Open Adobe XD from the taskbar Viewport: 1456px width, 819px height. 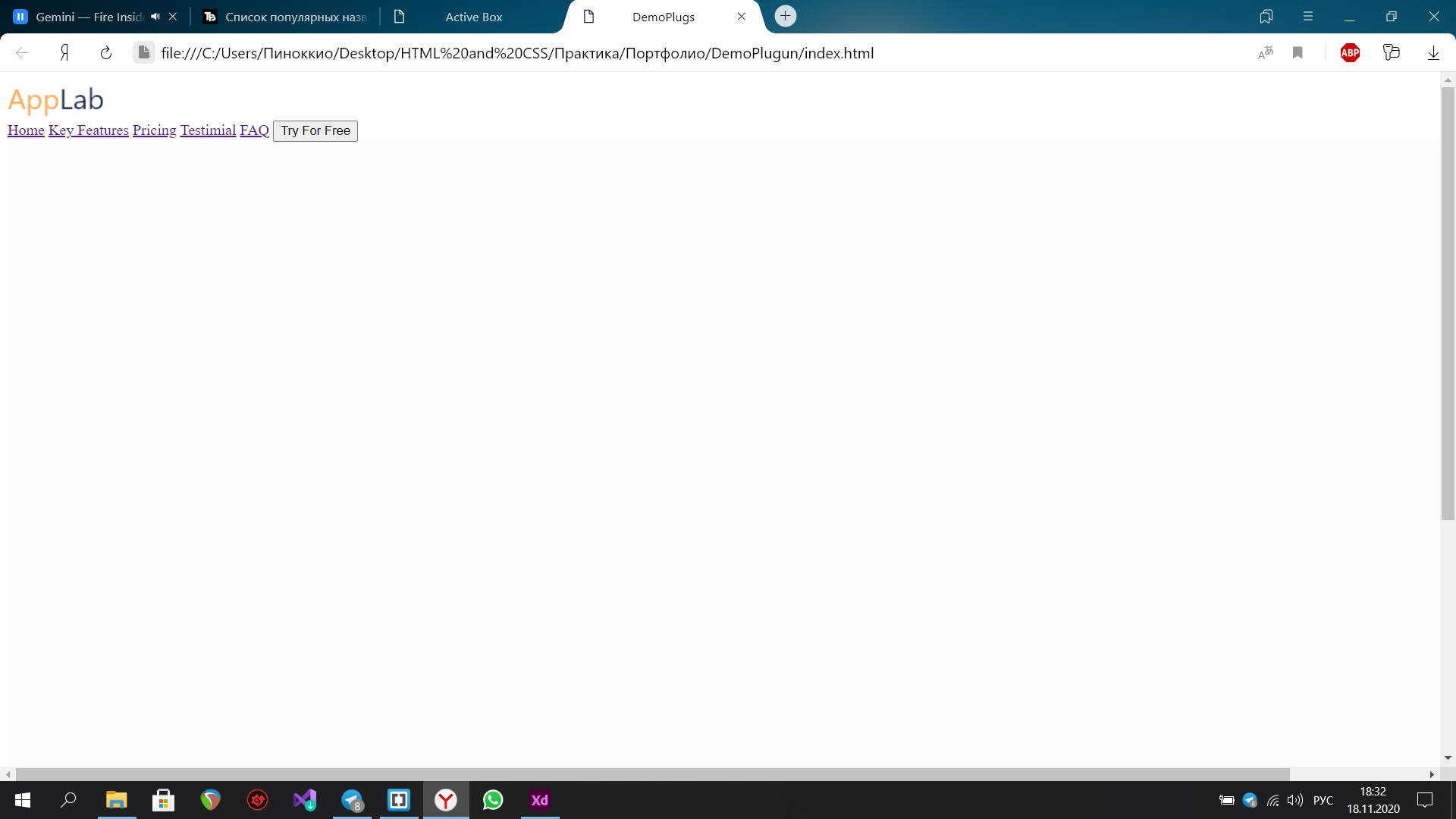[x=539, y=800]
